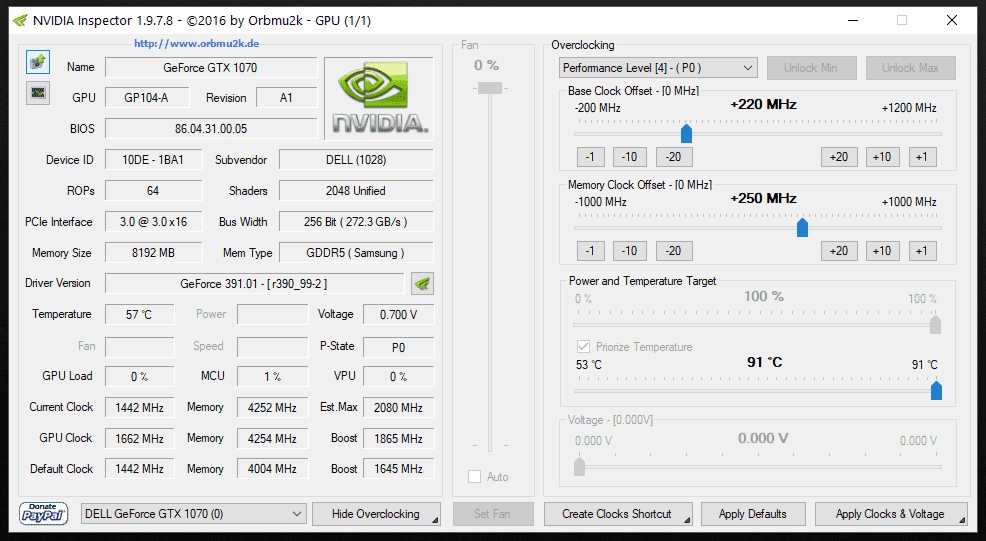This screenshot has width=986, height=541.
Task: Expand the DELL GeForce GTX 1070 (0) selector
Action: pos(194,514)
